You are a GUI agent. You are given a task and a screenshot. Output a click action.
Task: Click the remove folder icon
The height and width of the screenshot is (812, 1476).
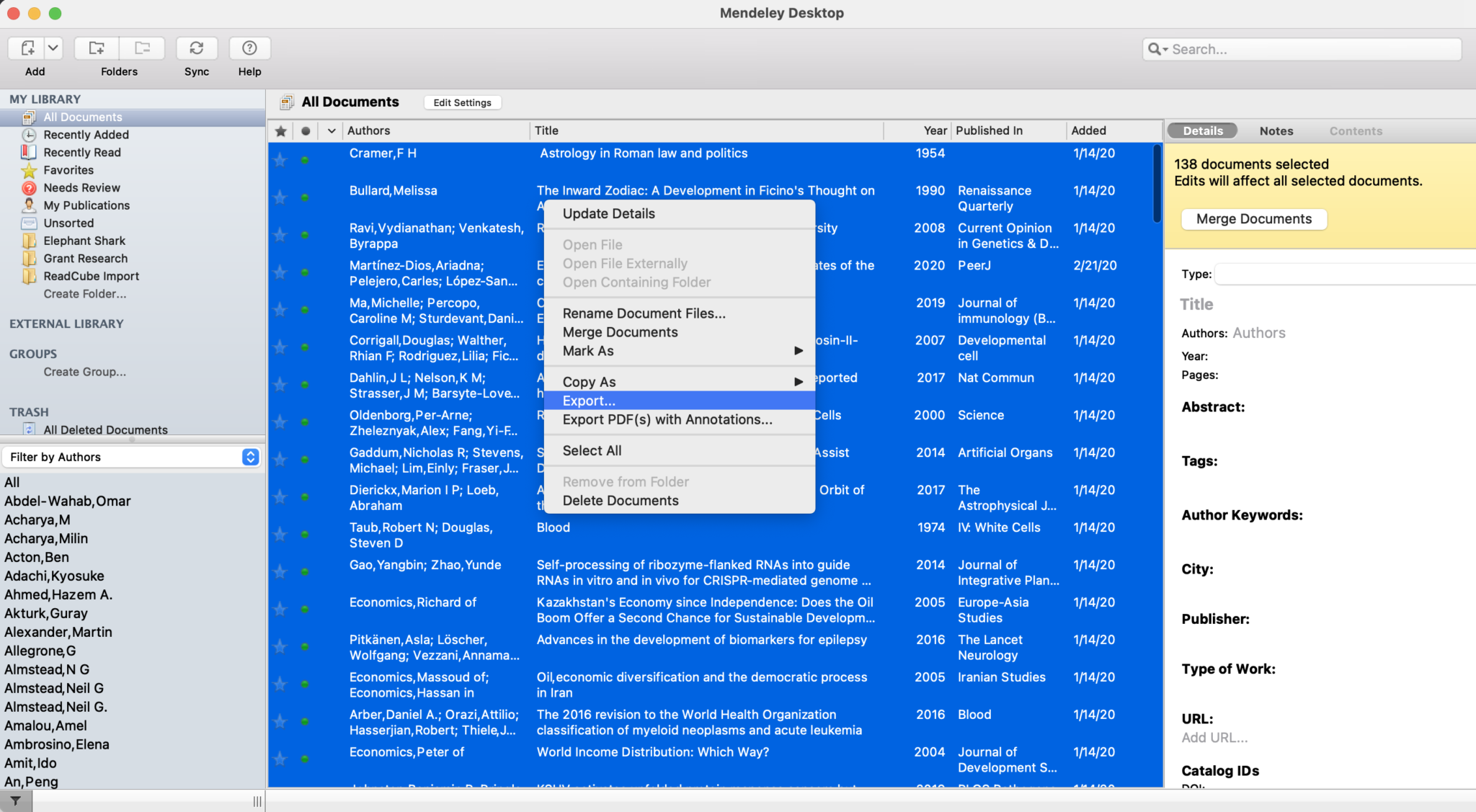pyautogui.click(x=142, y=48)
